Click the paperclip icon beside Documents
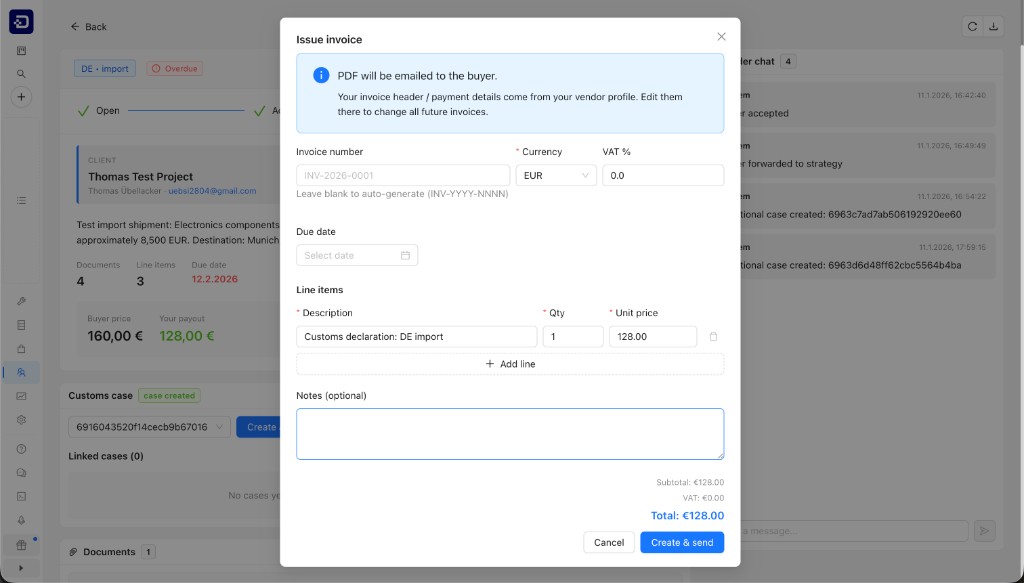This screenshot has height=583, width=1024. (73, 552)
